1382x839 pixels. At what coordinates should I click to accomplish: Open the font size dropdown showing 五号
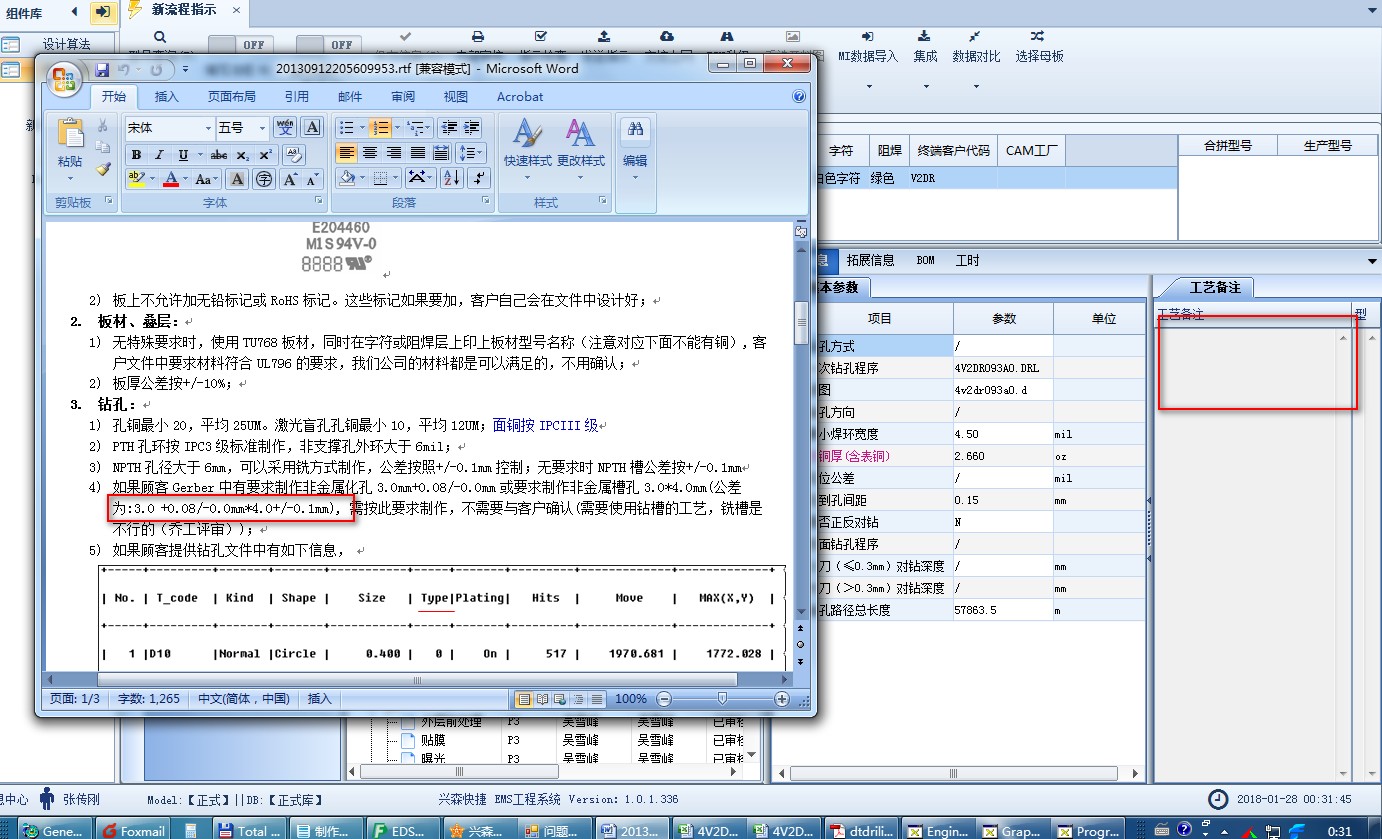coord(262,128)
